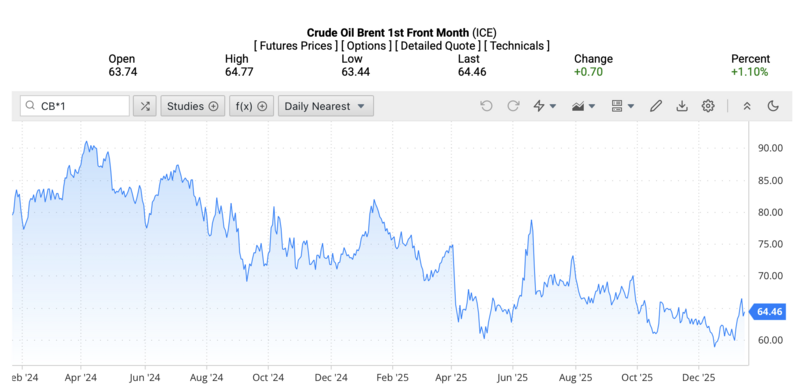
Task: Click the plus icon in f(x) button
Action: 262,106
